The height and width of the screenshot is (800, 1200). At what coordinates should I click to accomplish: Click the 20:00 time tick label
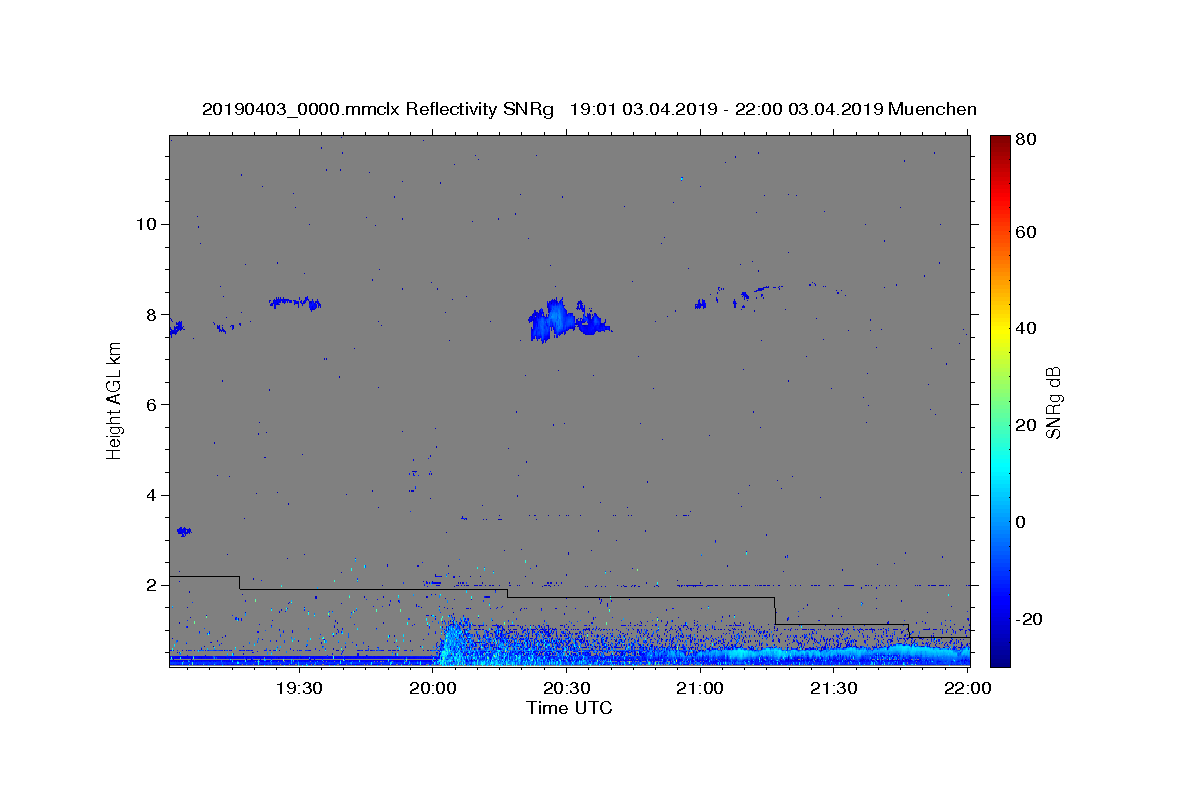coord(432,688)
